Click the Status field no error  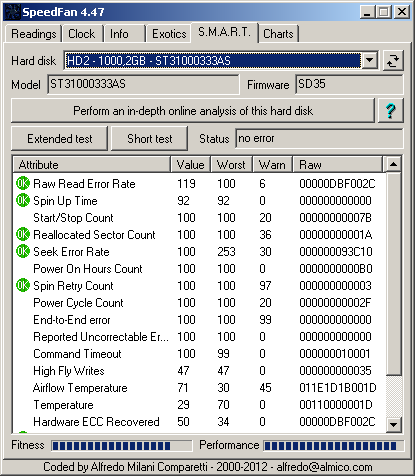pyautogui.click(x=319, y=138)
